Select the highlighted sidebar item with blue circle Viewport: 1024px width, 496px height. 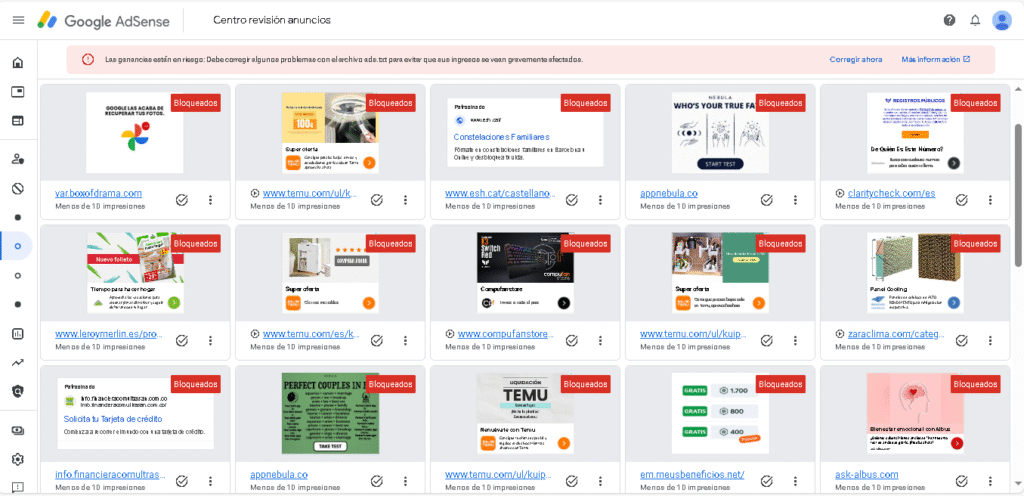(x=17, y=246)
